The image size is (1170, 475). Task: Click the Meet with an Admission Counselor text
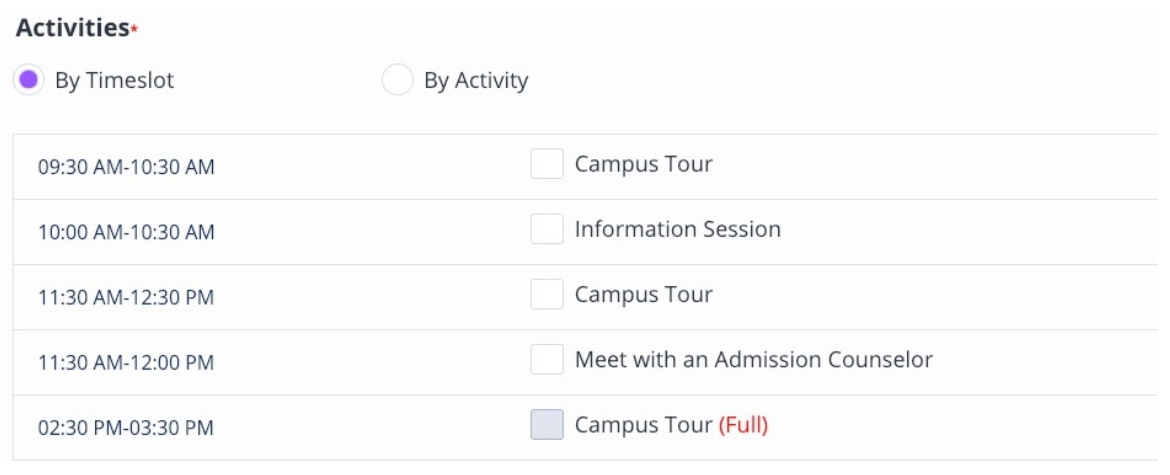coord(753,360)
